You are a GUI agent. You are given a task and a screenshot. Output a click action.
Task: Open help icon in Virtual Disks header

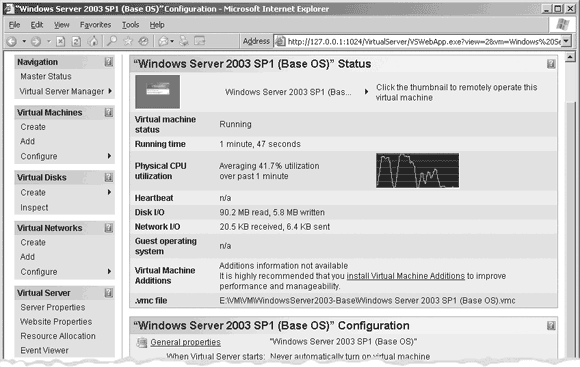pos(108,178)
